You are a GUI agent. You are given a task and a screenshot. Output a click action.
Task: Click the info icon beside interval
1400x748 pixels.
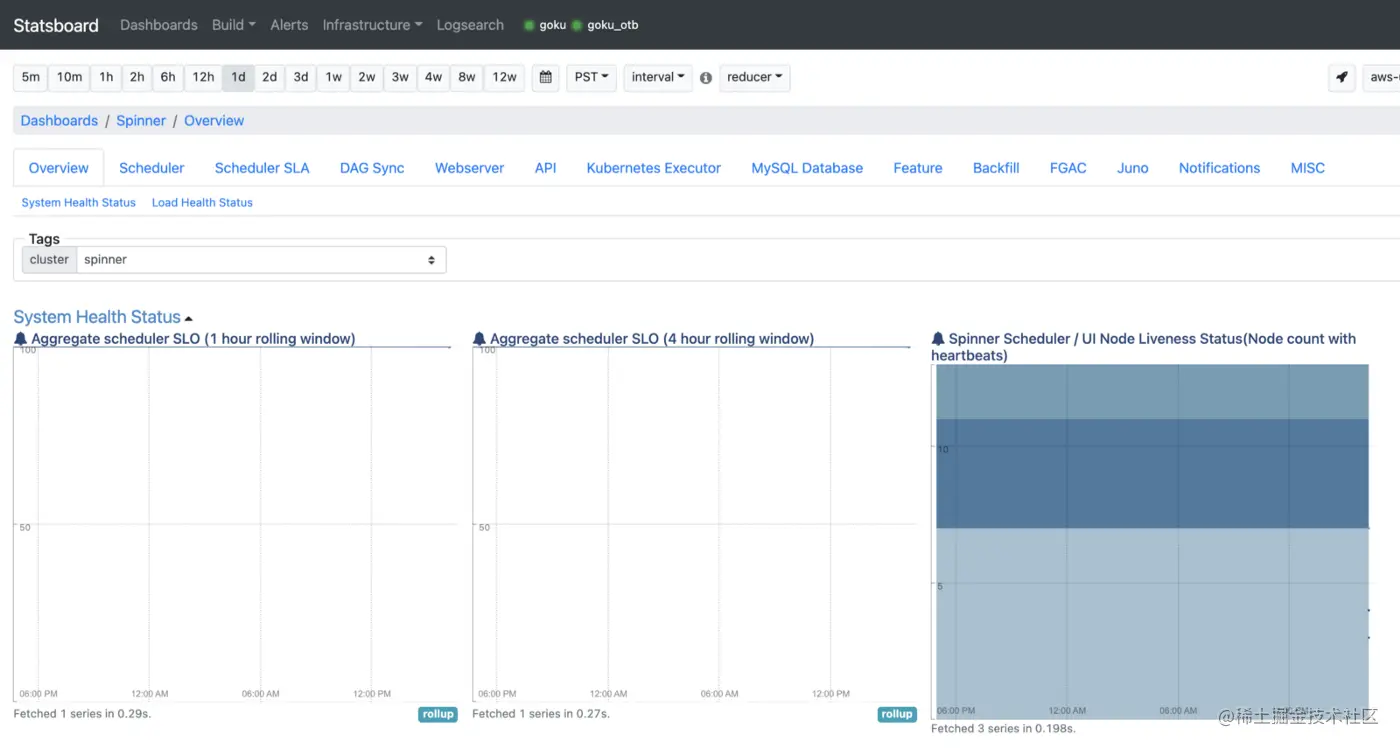(x=706, y=78)
